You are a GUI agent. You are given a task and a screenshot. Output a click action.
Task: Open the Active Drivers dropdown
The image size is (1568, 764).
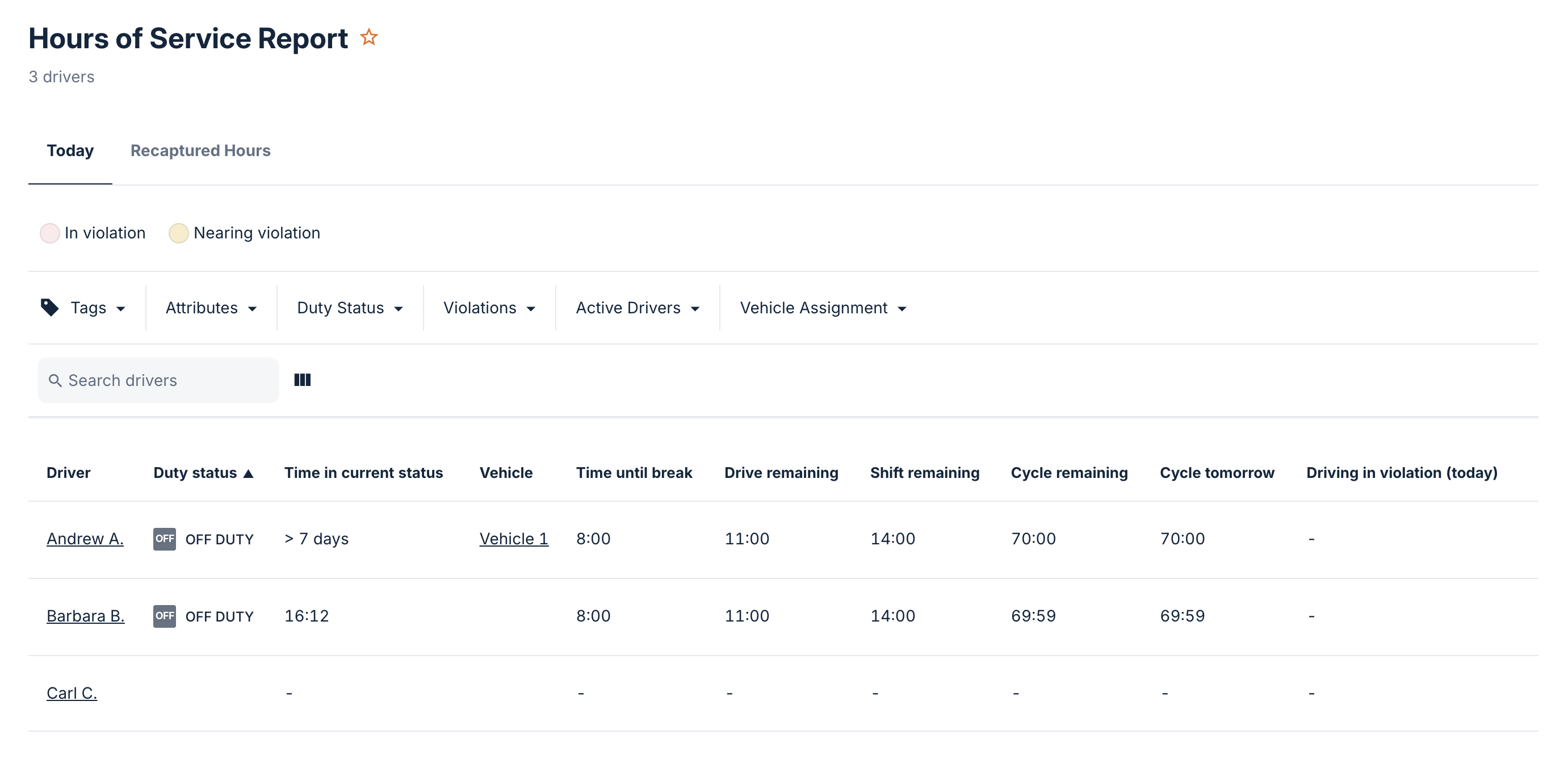tap(637, 308)
